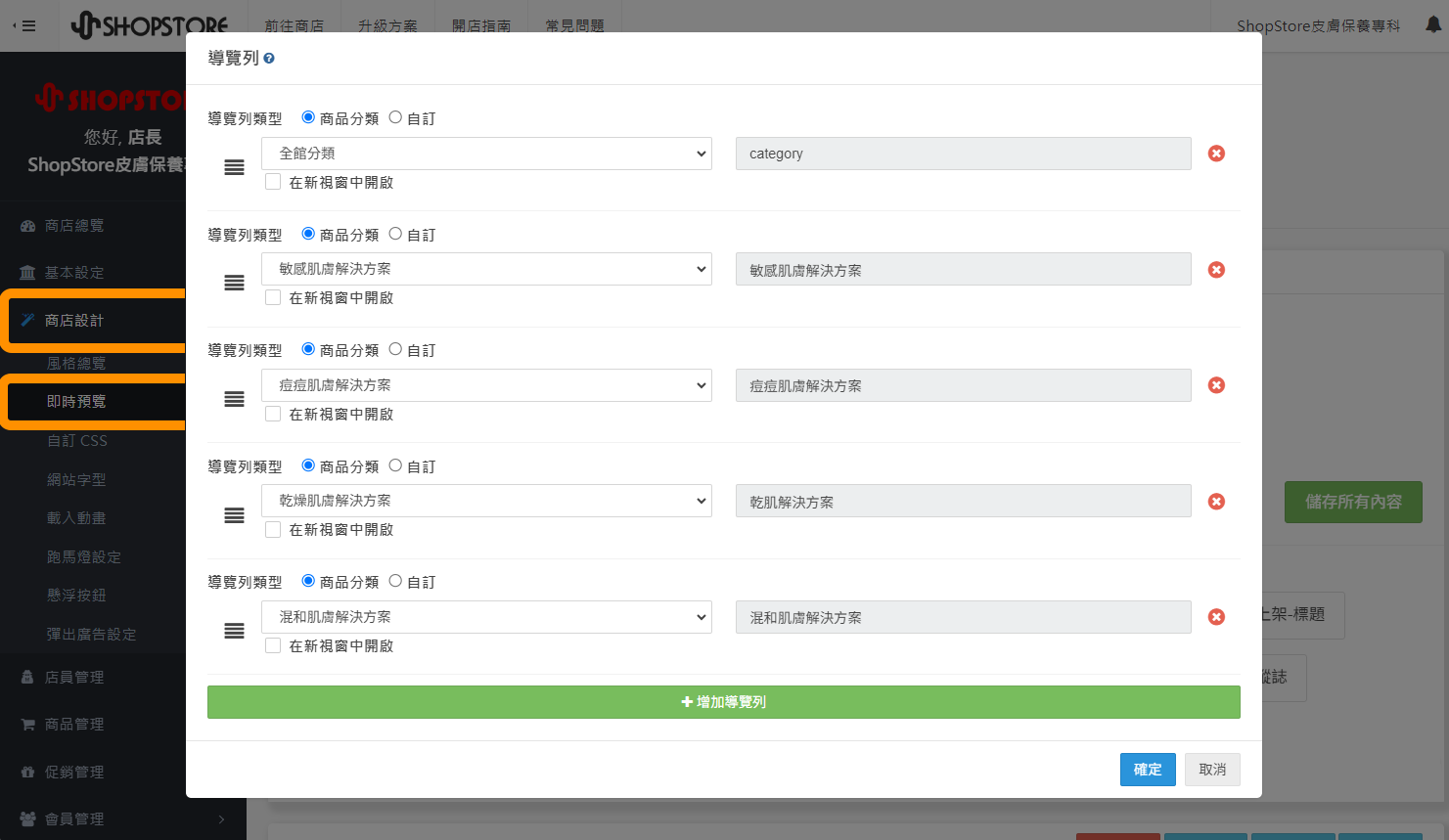Open 跑馬燈設定 submenu item
The height and width of the screenshot is (840, 1449).
point(84,557)
